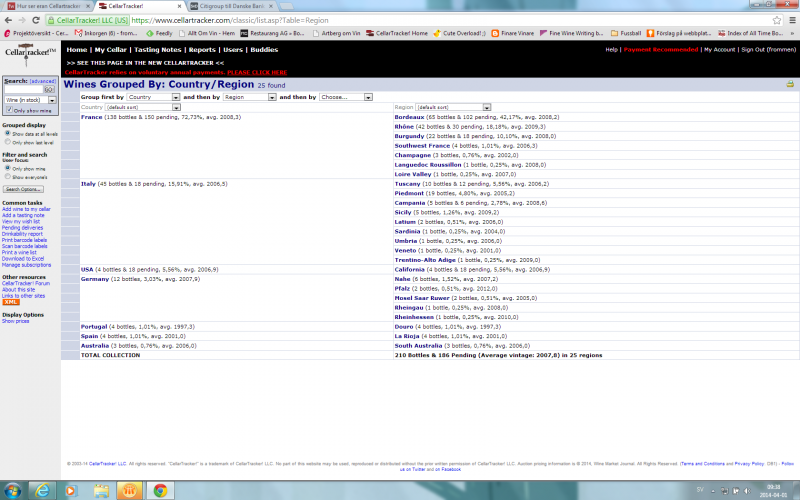Click the volume icon in the system tray
This screenshot has width=800, height=500.
(x=747, y=491)
